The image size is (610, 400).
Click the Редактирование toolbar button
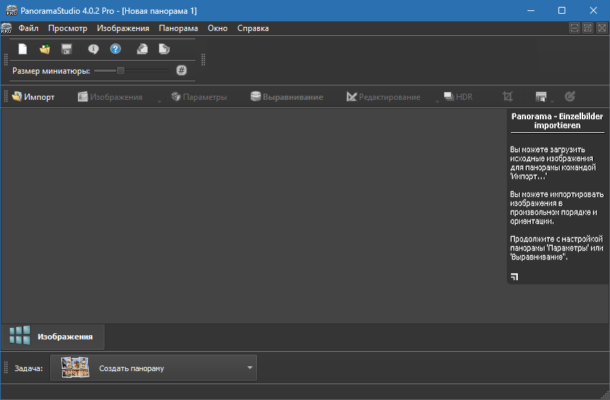[383, 97]
